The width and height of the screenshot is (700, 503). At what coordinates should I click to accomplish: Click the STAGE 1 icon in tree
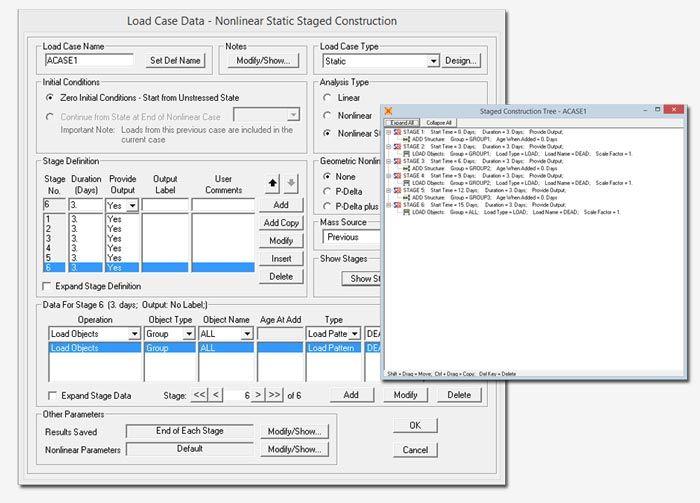tap(397, 132)
